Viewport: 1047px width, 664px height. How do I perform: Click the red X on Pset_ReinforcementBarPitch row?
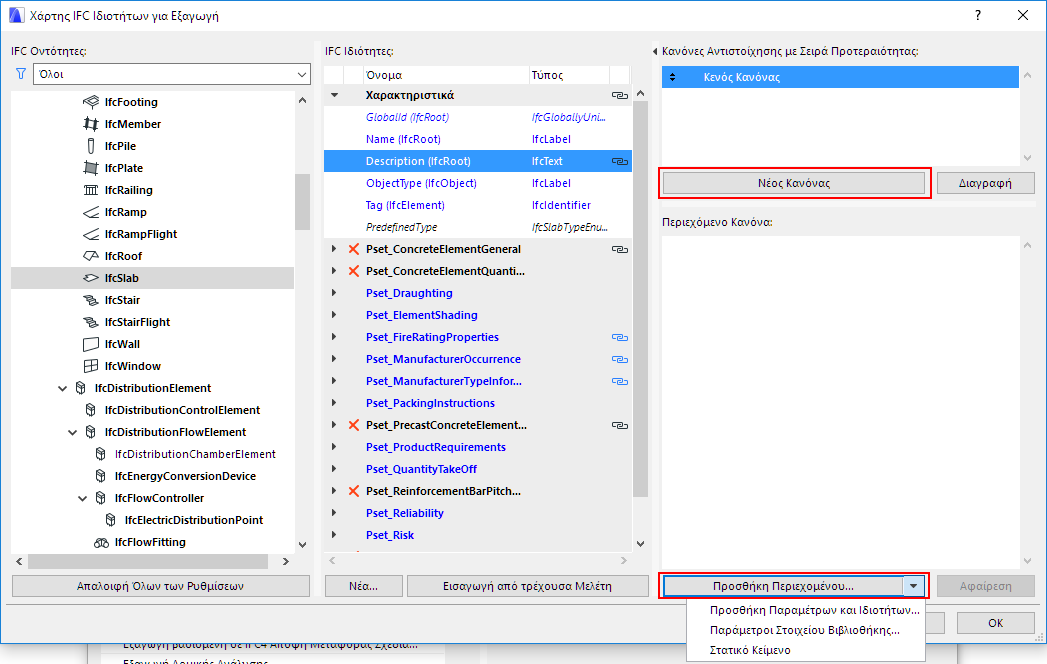(354, 491)
